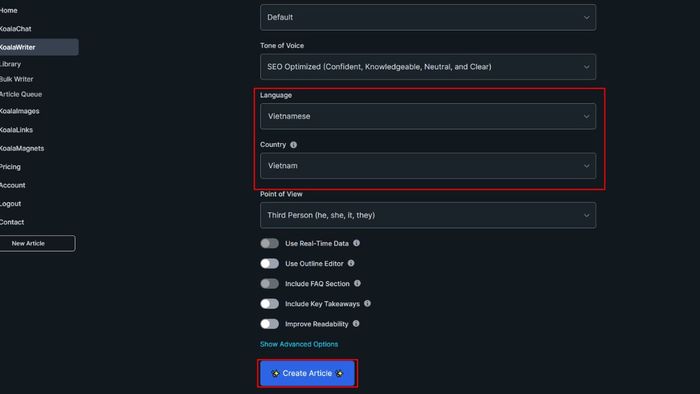Toggle Include Key Takeaways switch
This screenshot has width=700, height=394.
[270, 303]
